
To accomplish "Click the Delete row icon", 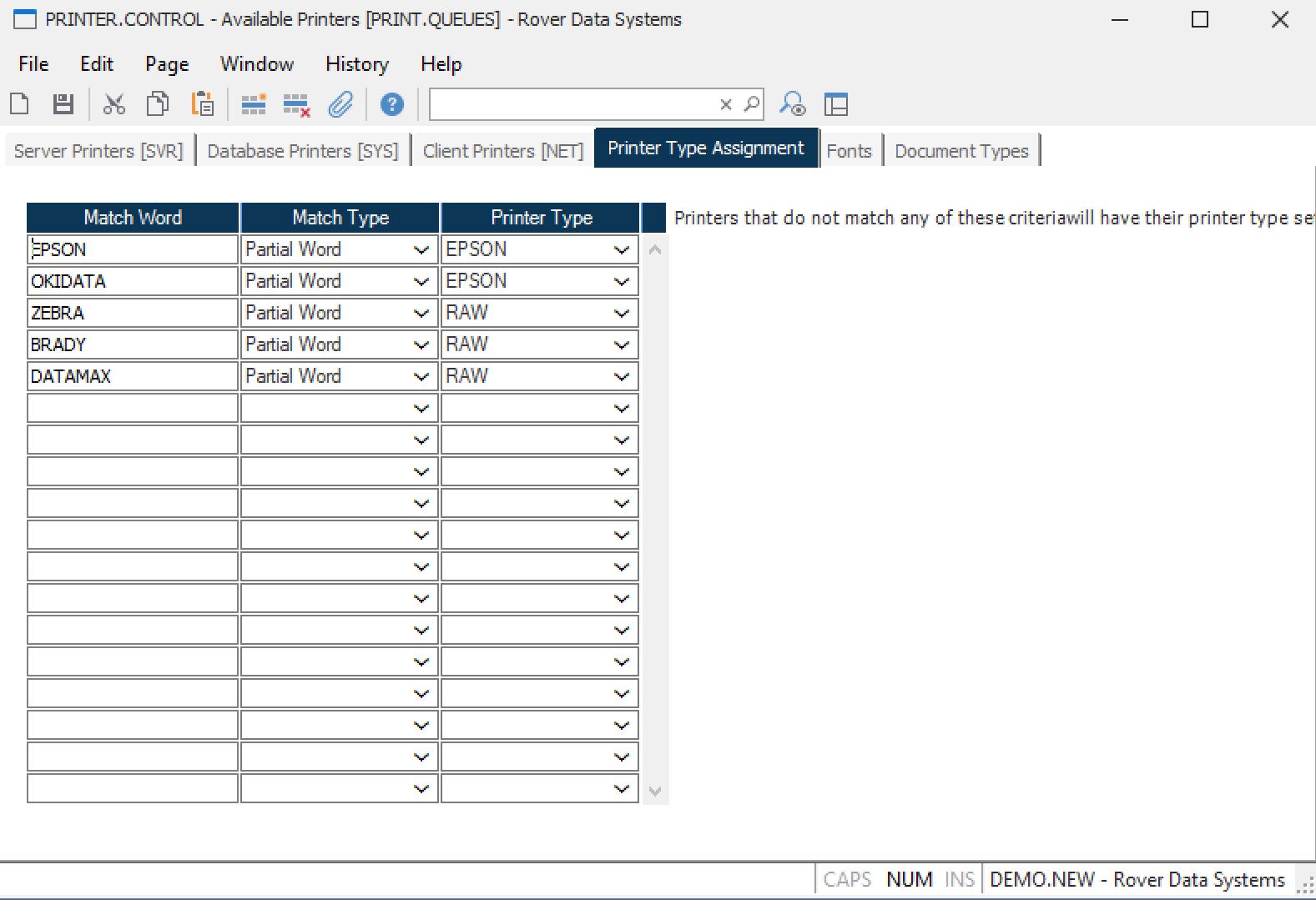I will [296, 105].
